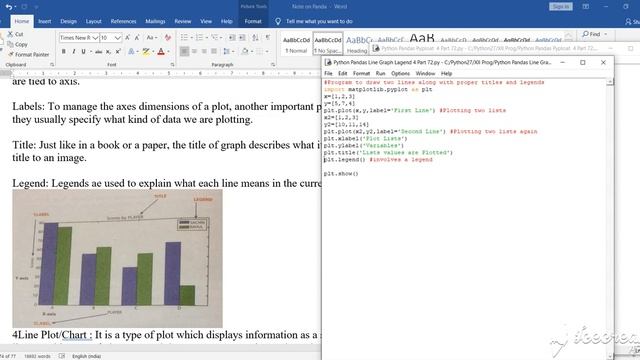This screenshot has height=360, width=640.
Task: Apply the text effects icon
Action: [x=131, y=51]
